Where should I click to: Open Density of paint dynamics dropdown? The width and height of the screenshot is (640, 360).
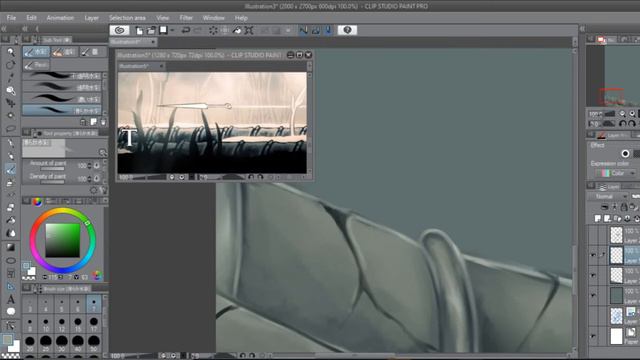[97, 178]
